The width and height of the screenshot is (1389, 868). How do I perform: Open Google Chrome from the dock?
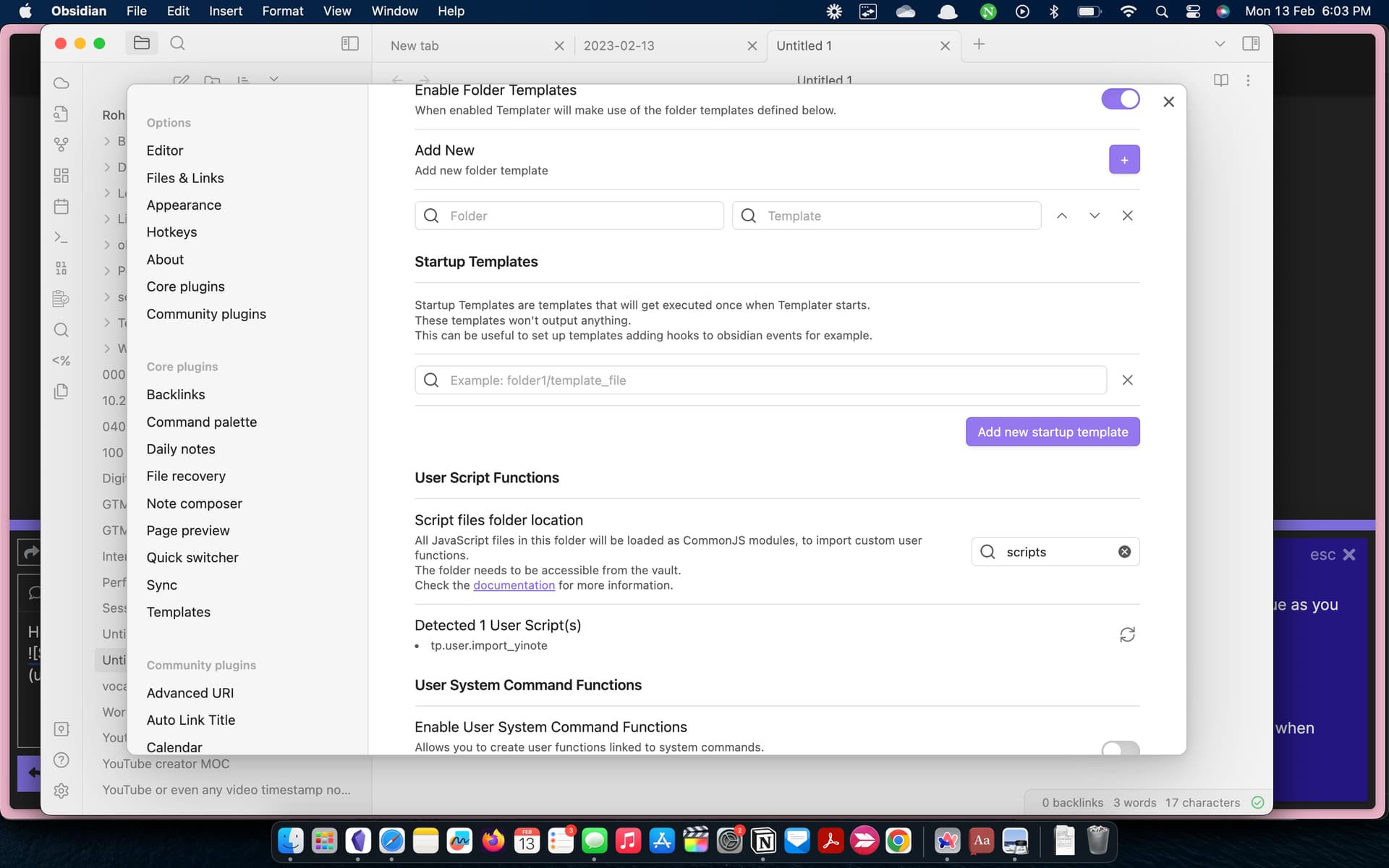[899, 841]
